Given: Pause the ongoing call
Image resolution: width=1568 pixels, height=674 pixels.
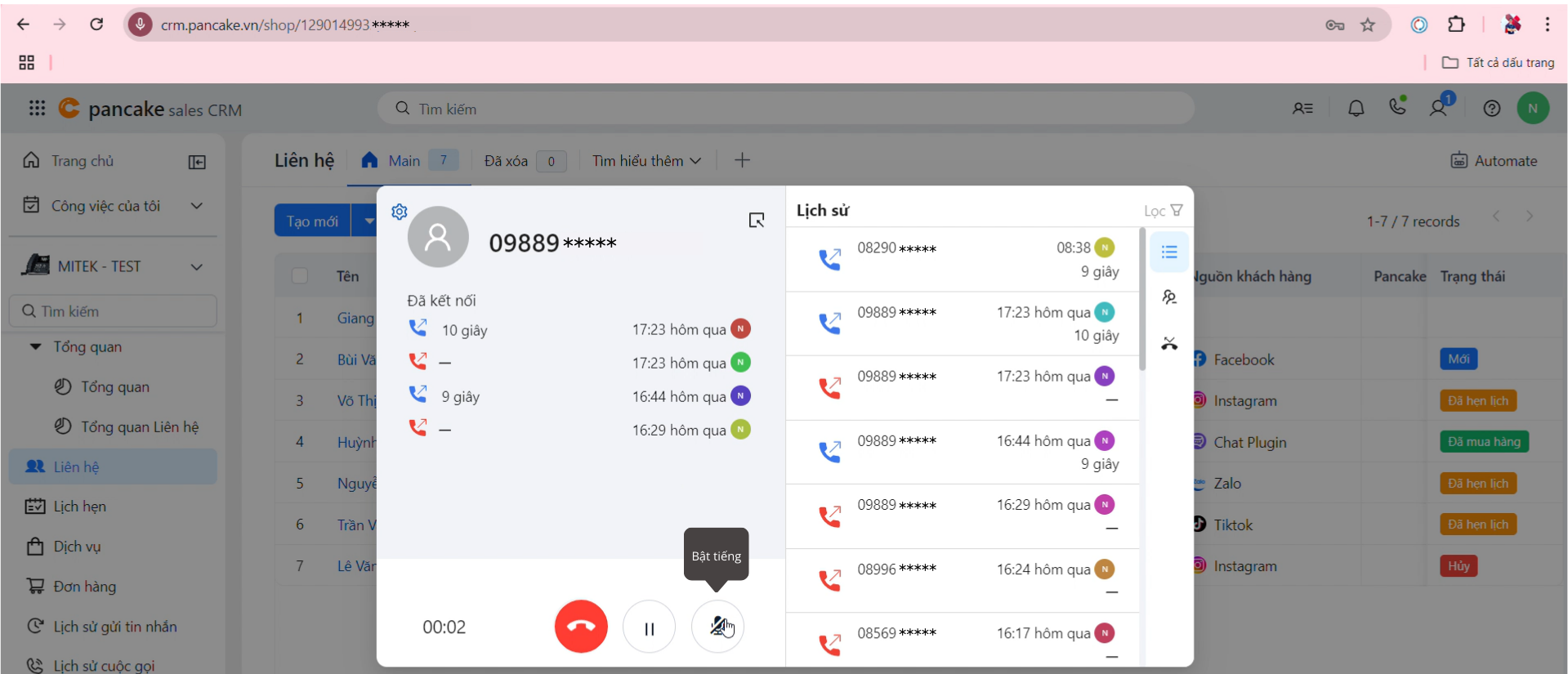Looking at the screenshot, I should click(x=649, y=627).
